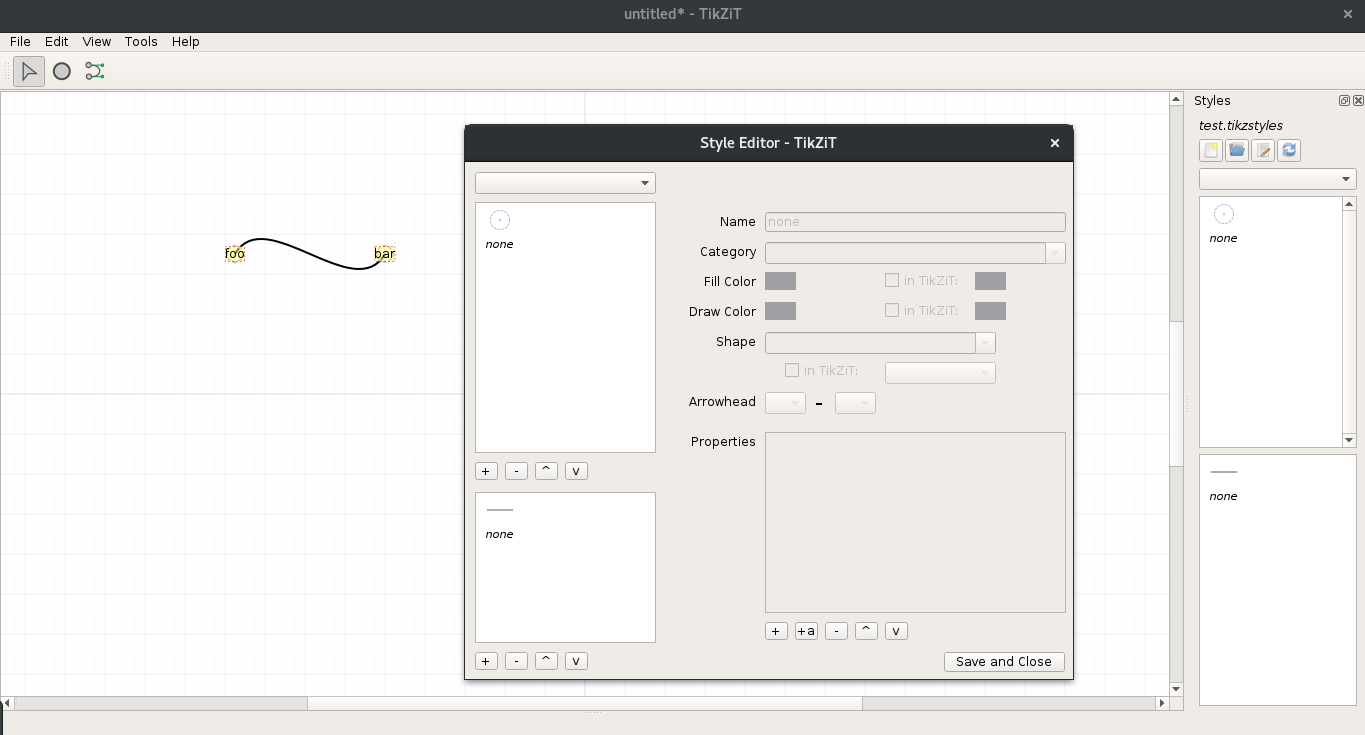The height and width of the screenshot is (735, 1365).
Task: Add property with + under Properties
Action: [x=776, y=631]
